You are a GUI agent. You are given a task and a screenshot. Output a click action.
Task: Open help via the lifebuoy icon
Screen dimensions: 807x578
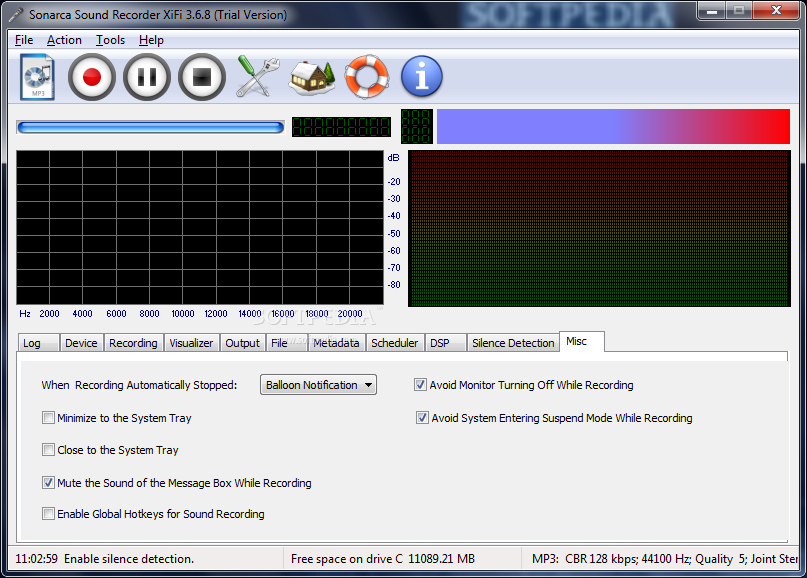click(366, 77)
